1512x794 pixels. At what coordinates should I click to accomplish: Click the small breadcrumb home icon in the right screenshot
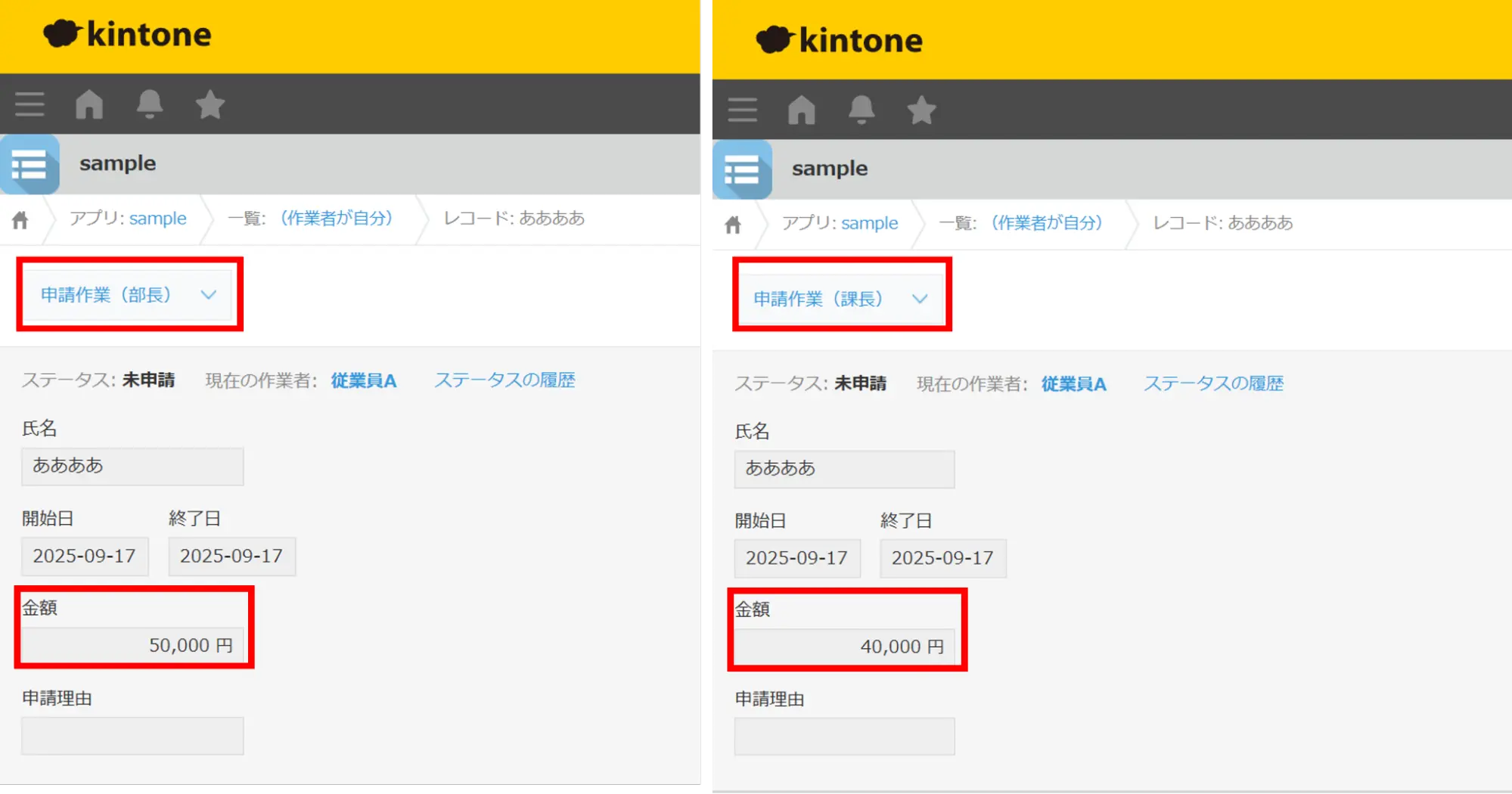pos(732,225)
